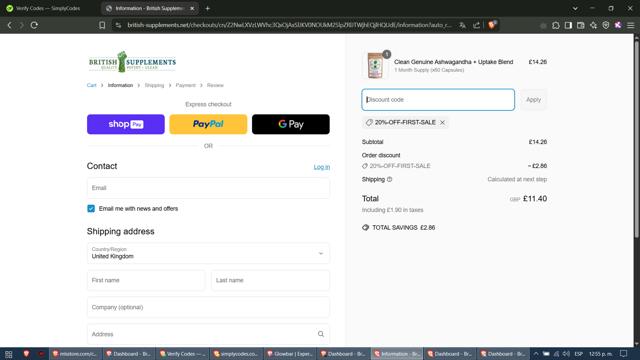The image size is (640, 360).
Task: Go back to the previous page
Action: pyautogui.click(x=9, y=25)
